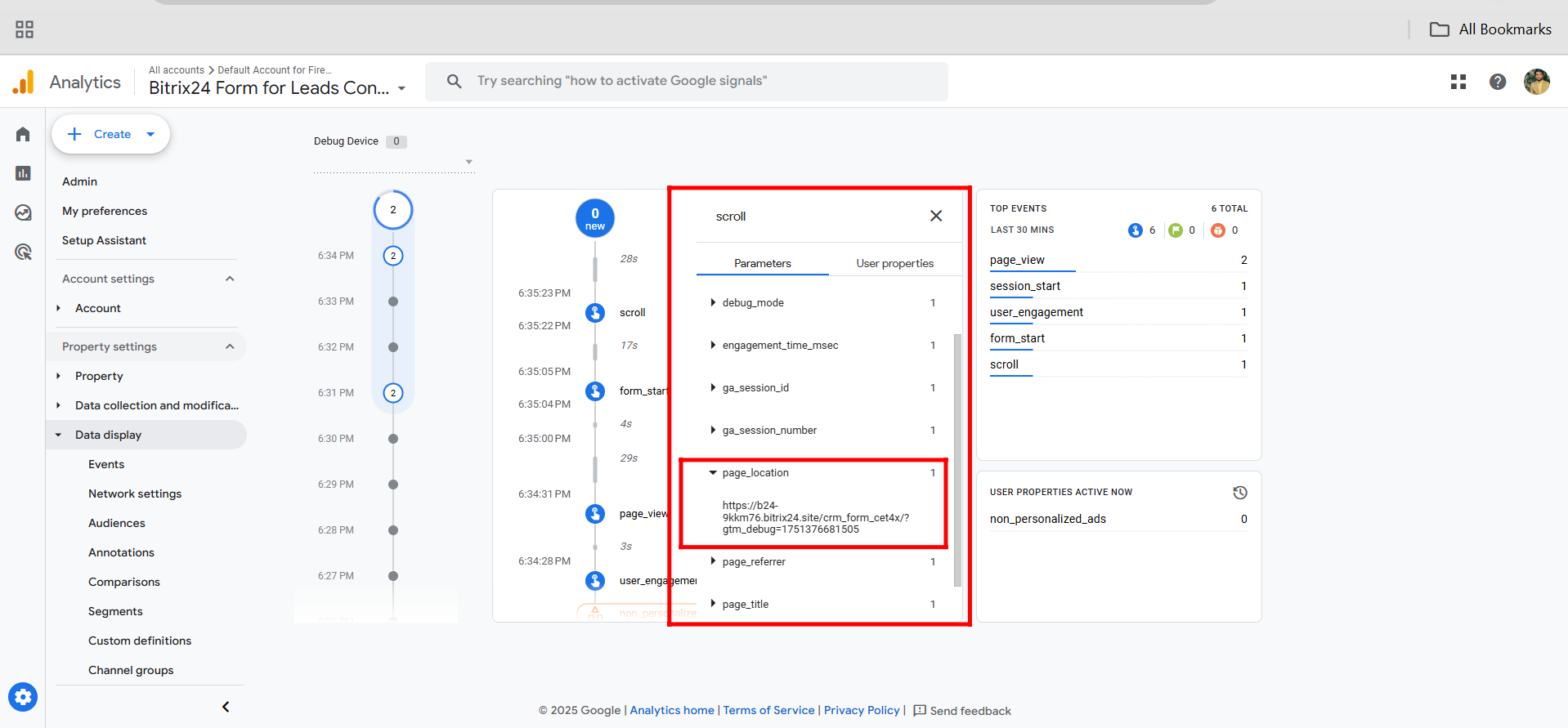
Task: Click the Send feedback icon
Action: [920, 710]
